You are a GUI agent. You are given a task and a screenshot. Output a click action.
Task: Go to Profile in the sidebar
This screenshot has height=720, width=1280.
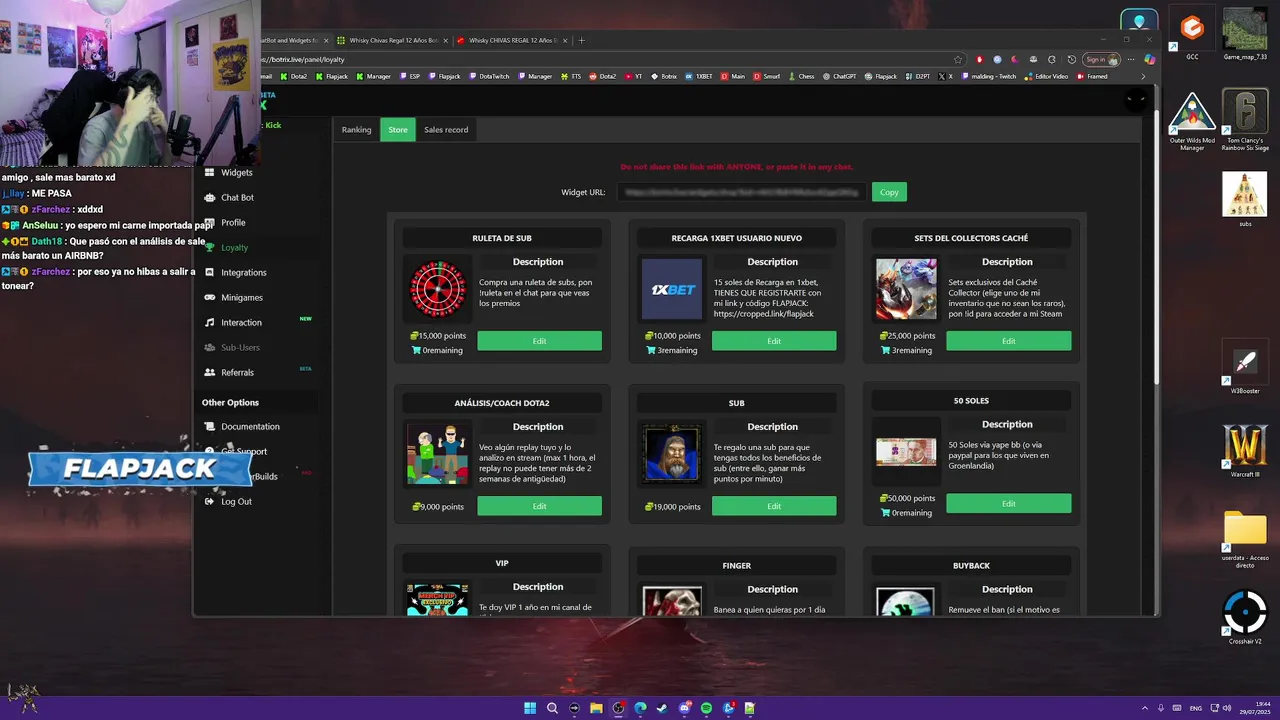[x=233, y=223]
